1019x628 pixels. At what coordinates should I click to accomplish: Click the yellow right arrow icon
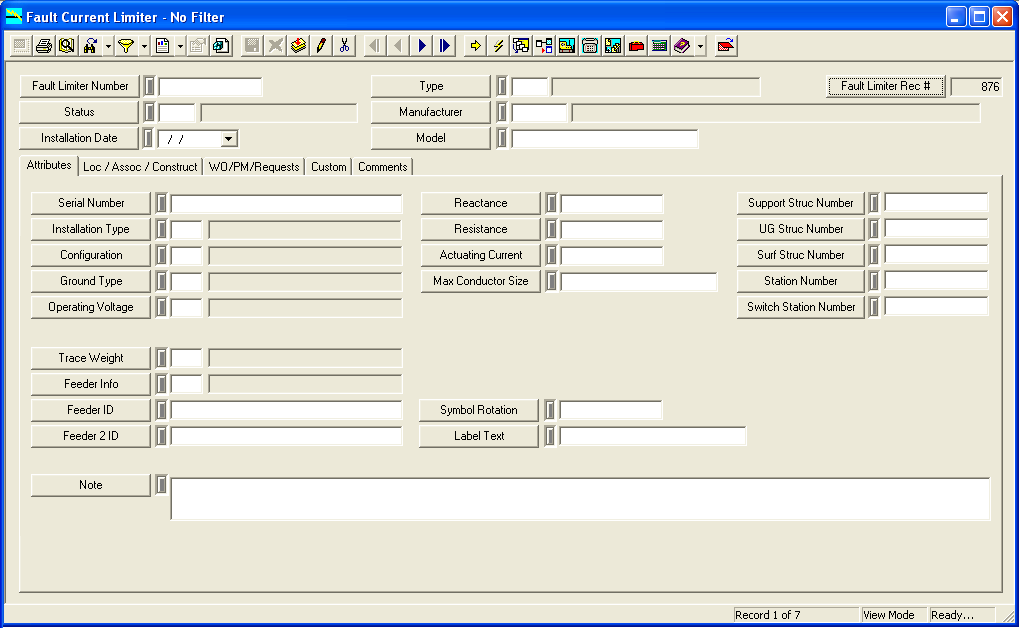click(x=475, y=46)
